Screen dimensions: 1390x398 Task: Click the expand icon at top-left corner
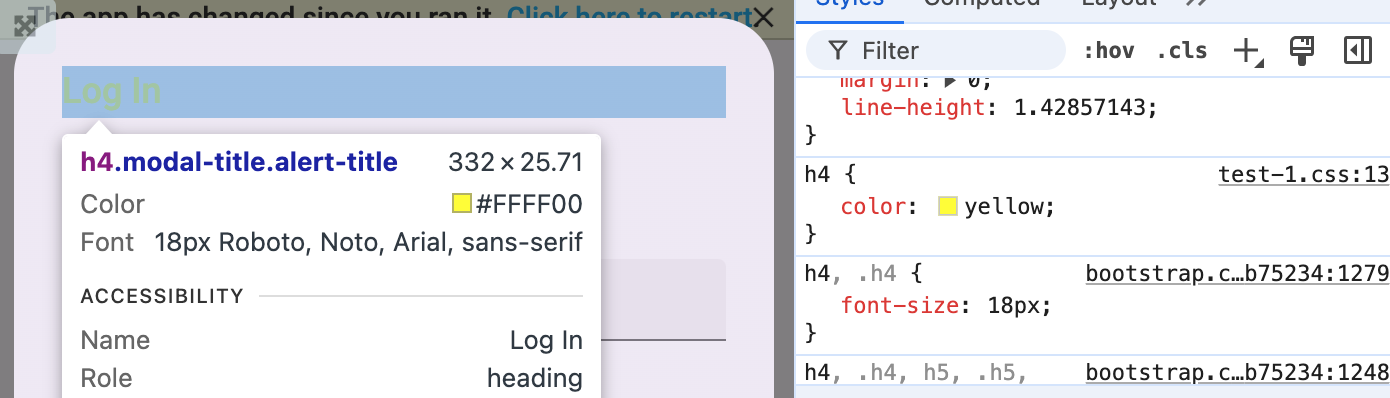24,25
